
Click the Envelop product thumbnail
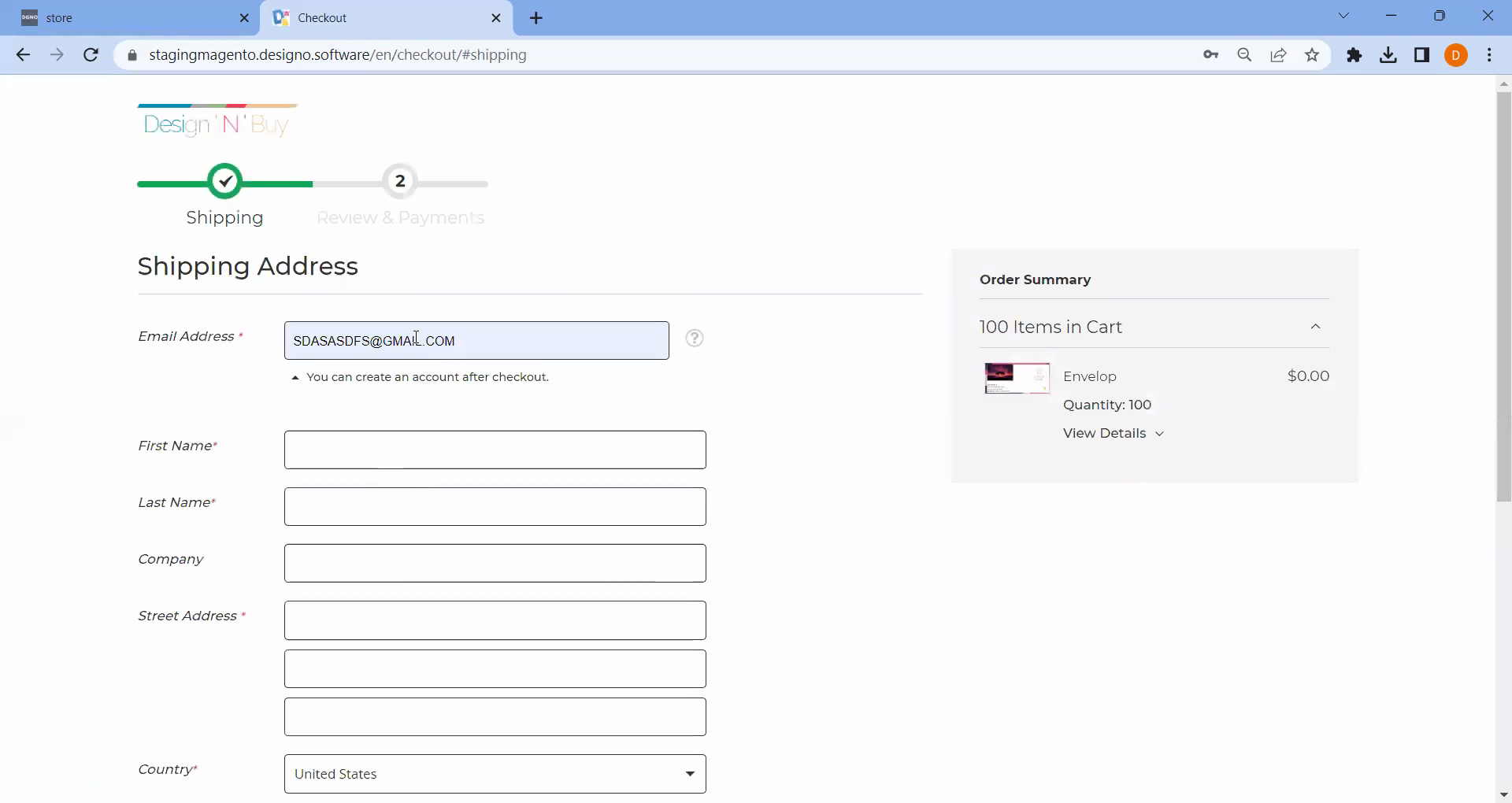pyautogui.click(x=1017, y=379)
